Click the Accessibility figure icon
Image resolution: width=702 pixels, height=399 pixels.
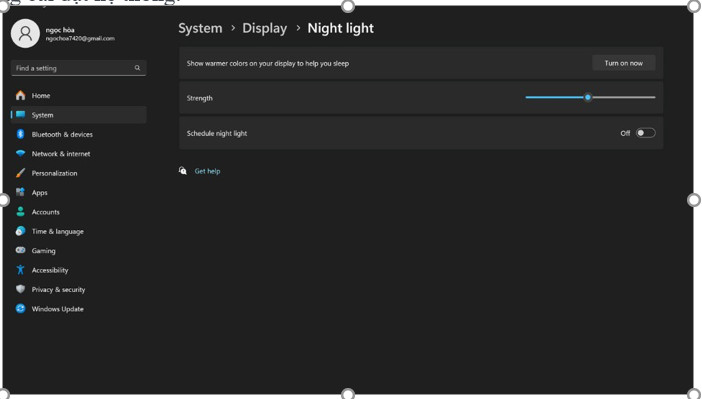point(20,270)
